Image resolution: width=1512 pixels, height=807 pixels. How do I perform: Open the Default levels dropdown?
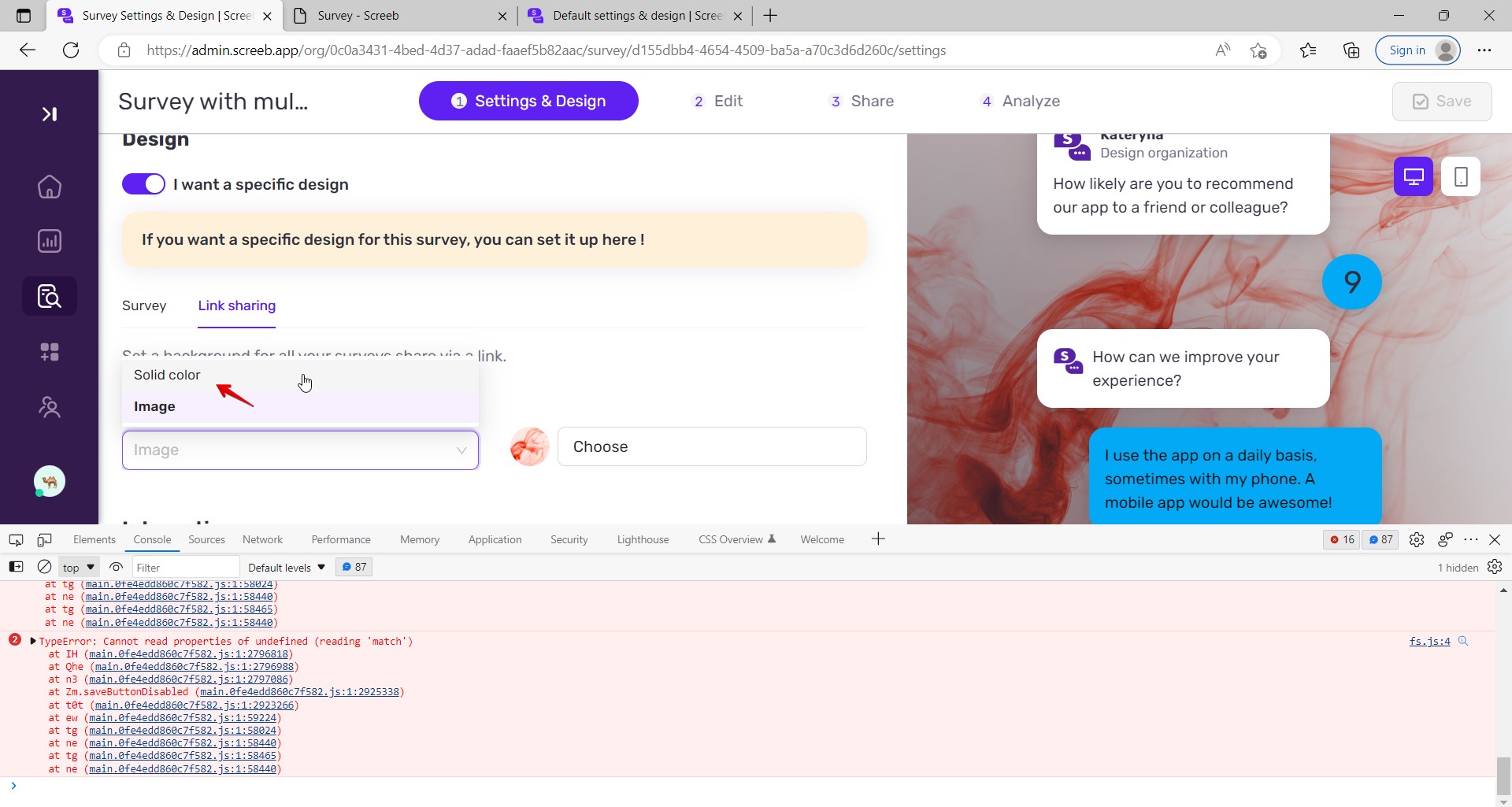pos(287,567)
